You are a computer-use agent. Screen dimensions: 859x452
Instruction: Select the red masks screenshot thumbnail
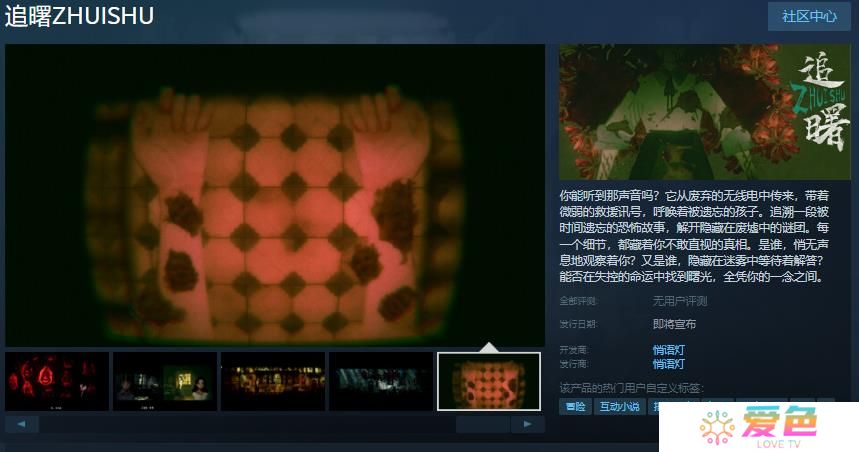pos(57,381)
